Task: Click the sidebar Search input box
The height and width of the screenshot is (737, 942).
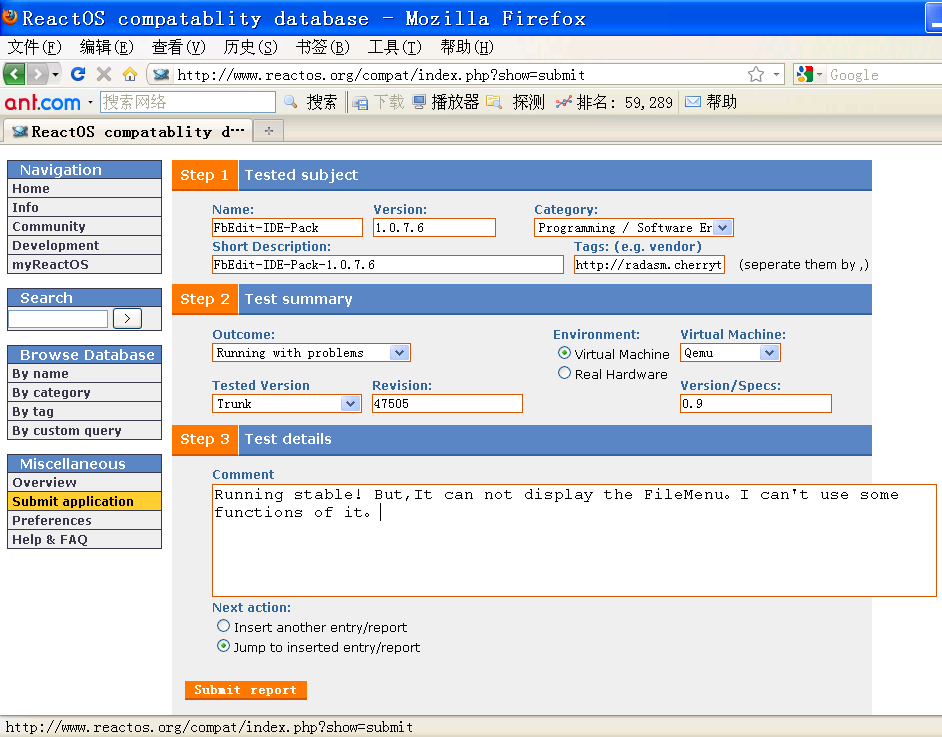Action: pyautogui.click(x=58, y=318)
